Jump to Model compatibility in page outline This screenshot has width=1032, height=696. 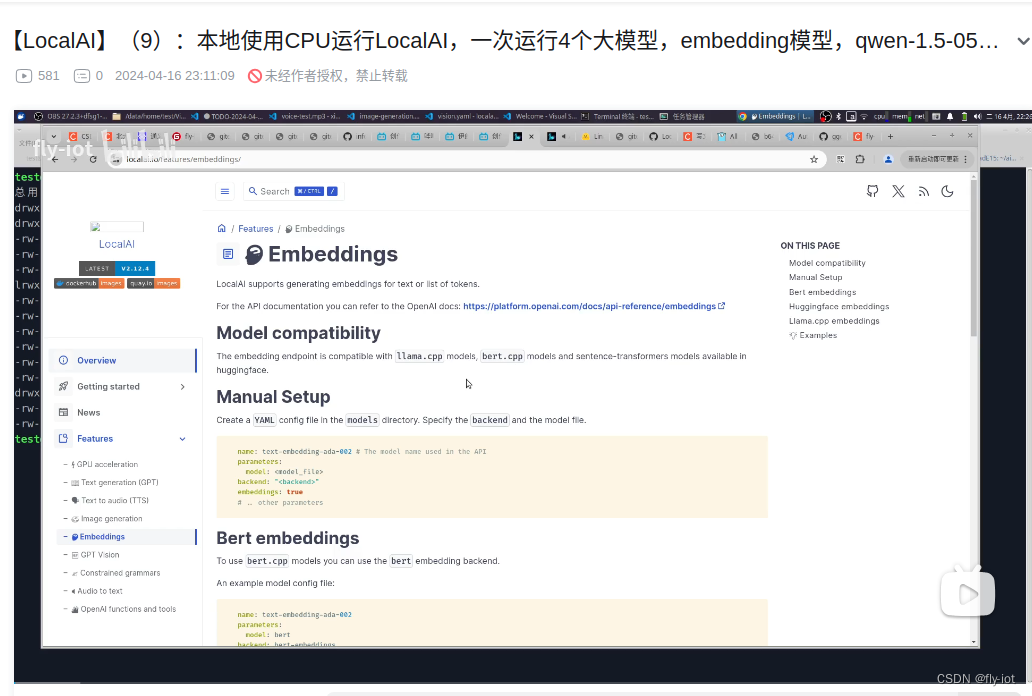(827, 263)
